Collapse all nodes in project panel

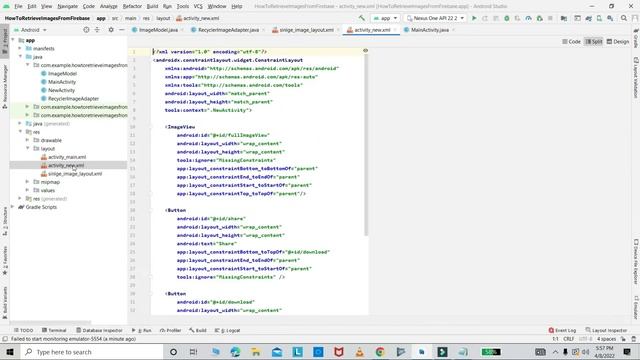(97, 30)
